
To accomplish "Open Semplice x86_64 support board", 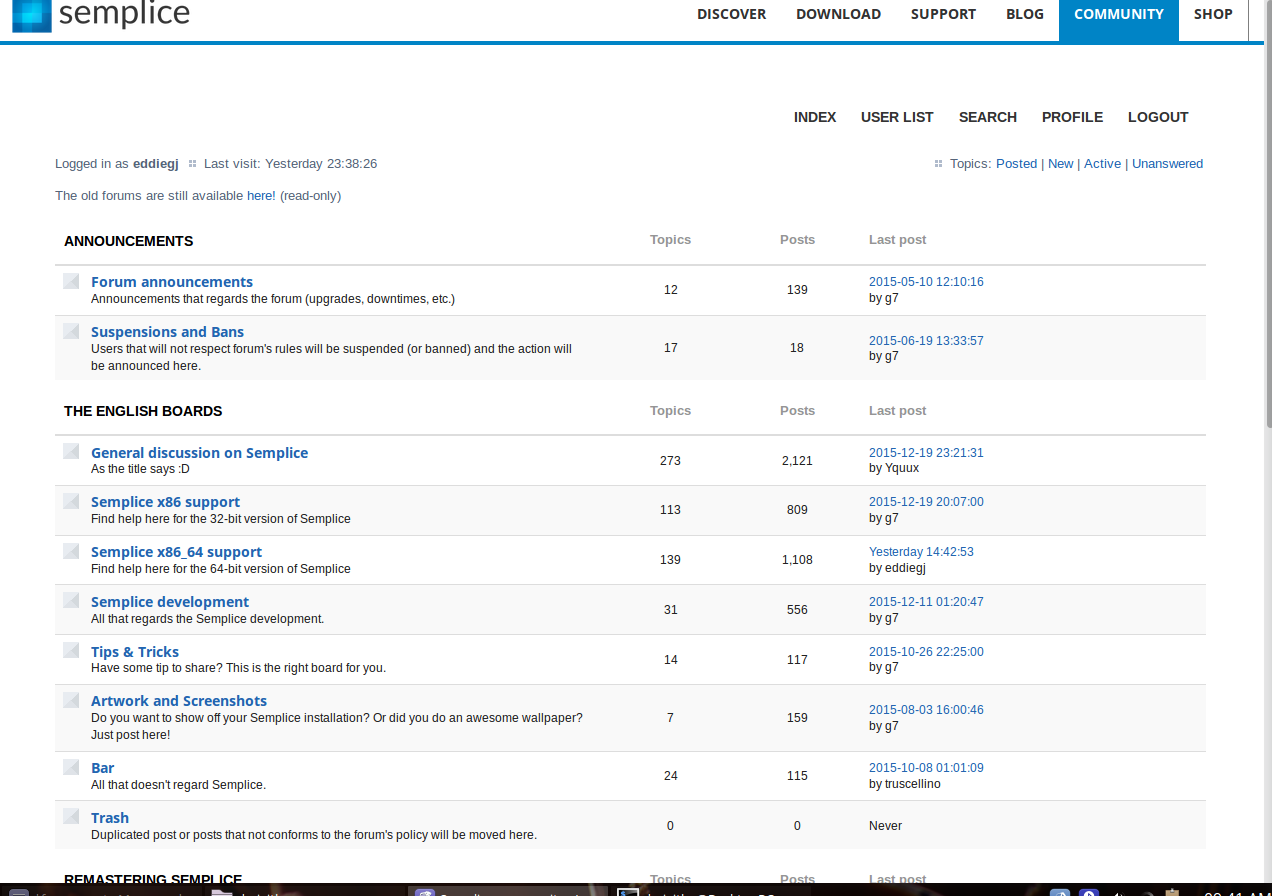I will click(x=176, y=552).
